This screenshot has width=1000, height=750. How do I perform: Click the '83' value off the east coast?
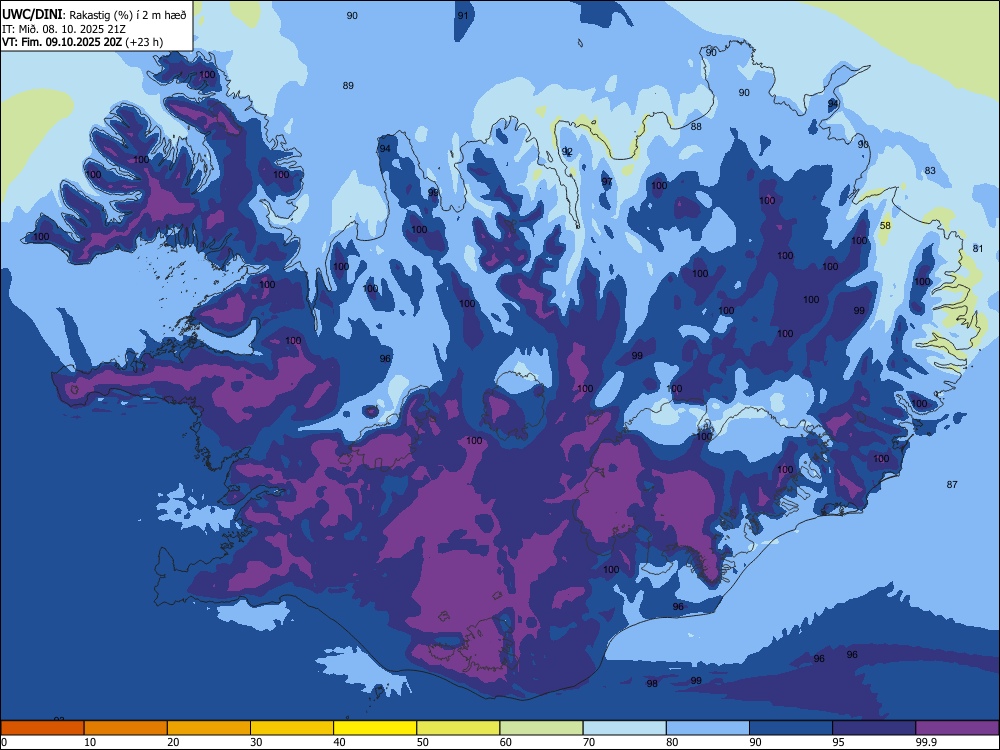click(930, 170)
